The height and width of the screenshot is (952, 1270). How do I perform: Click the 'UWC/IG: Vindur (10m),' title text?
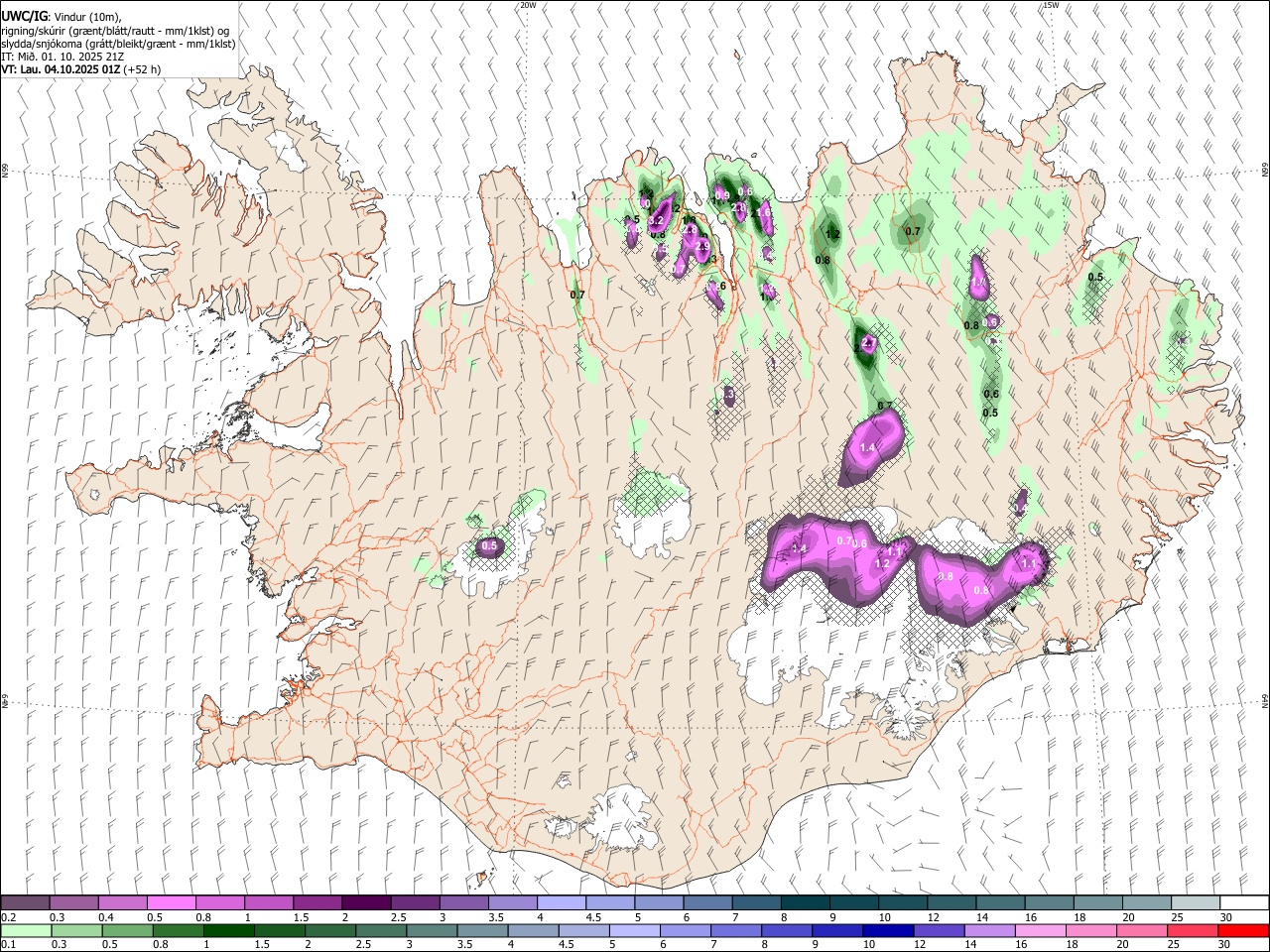pos(62,17)
